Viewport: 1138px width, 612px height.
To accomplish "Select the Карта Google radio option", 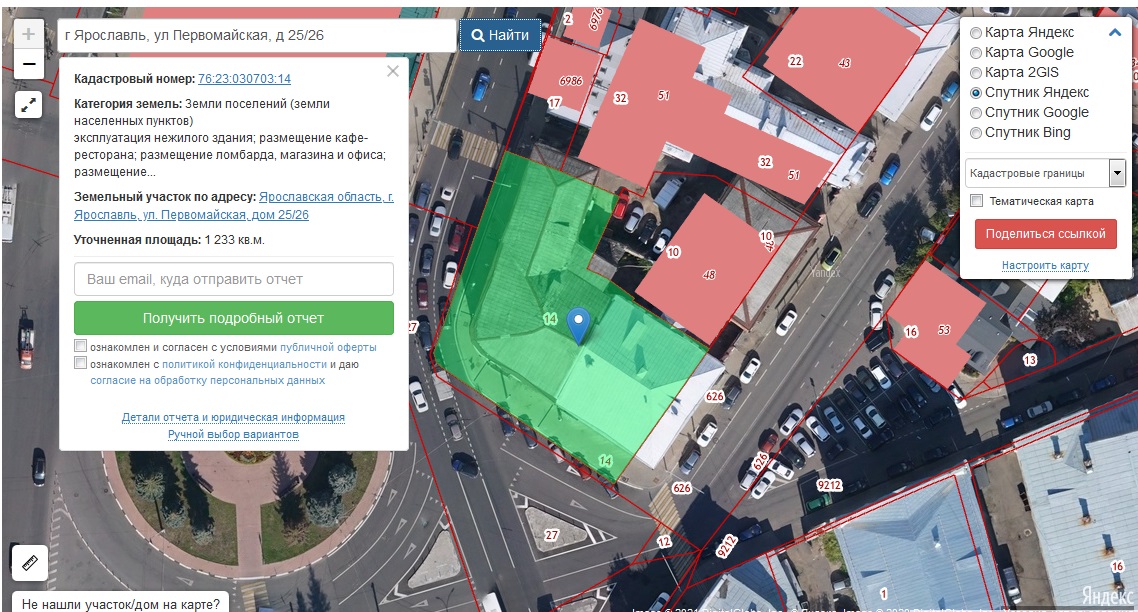I will point(976,52).
